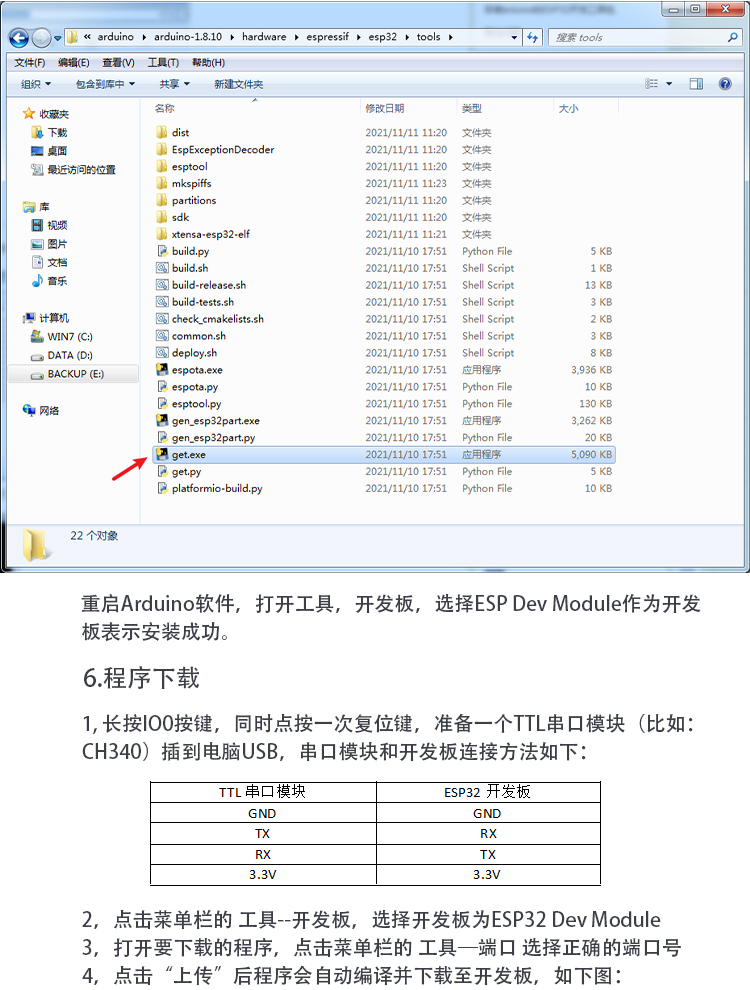Image resolution: width=750 pixels, height=990 pixels.
Task: Click the back navigation arrow button
Action: [x=19, y=38]
